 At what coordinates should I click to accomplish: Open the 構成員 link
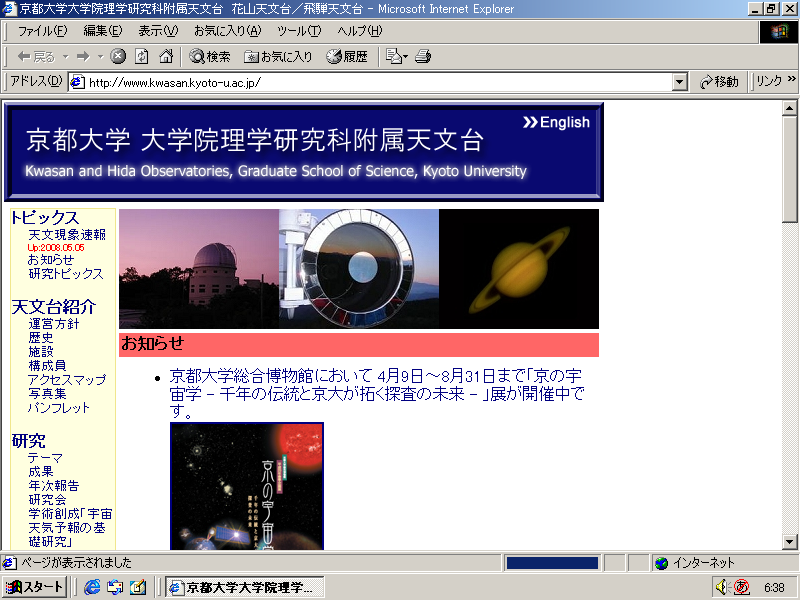pos(47,366)
